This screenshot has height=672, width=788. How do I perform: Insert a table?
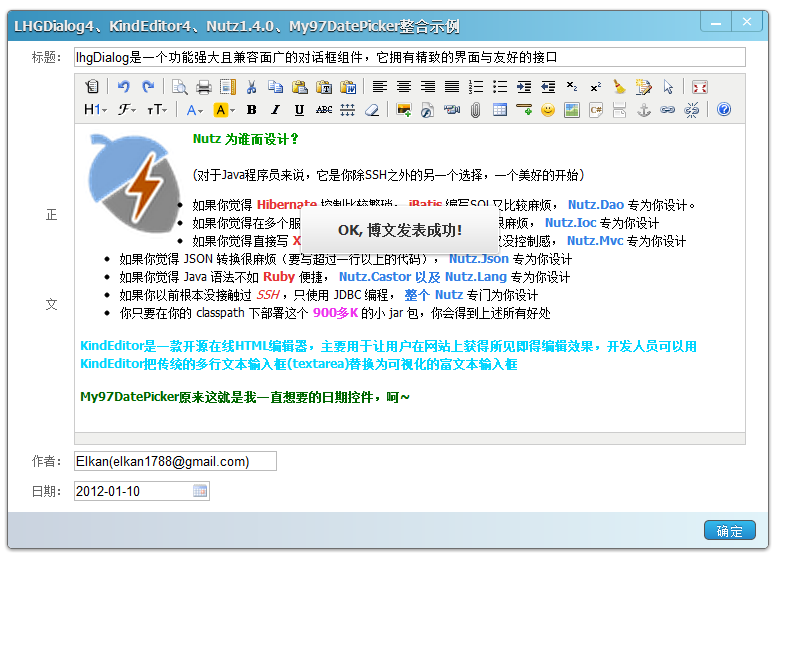pyautogui.click(x=500, y=110)
